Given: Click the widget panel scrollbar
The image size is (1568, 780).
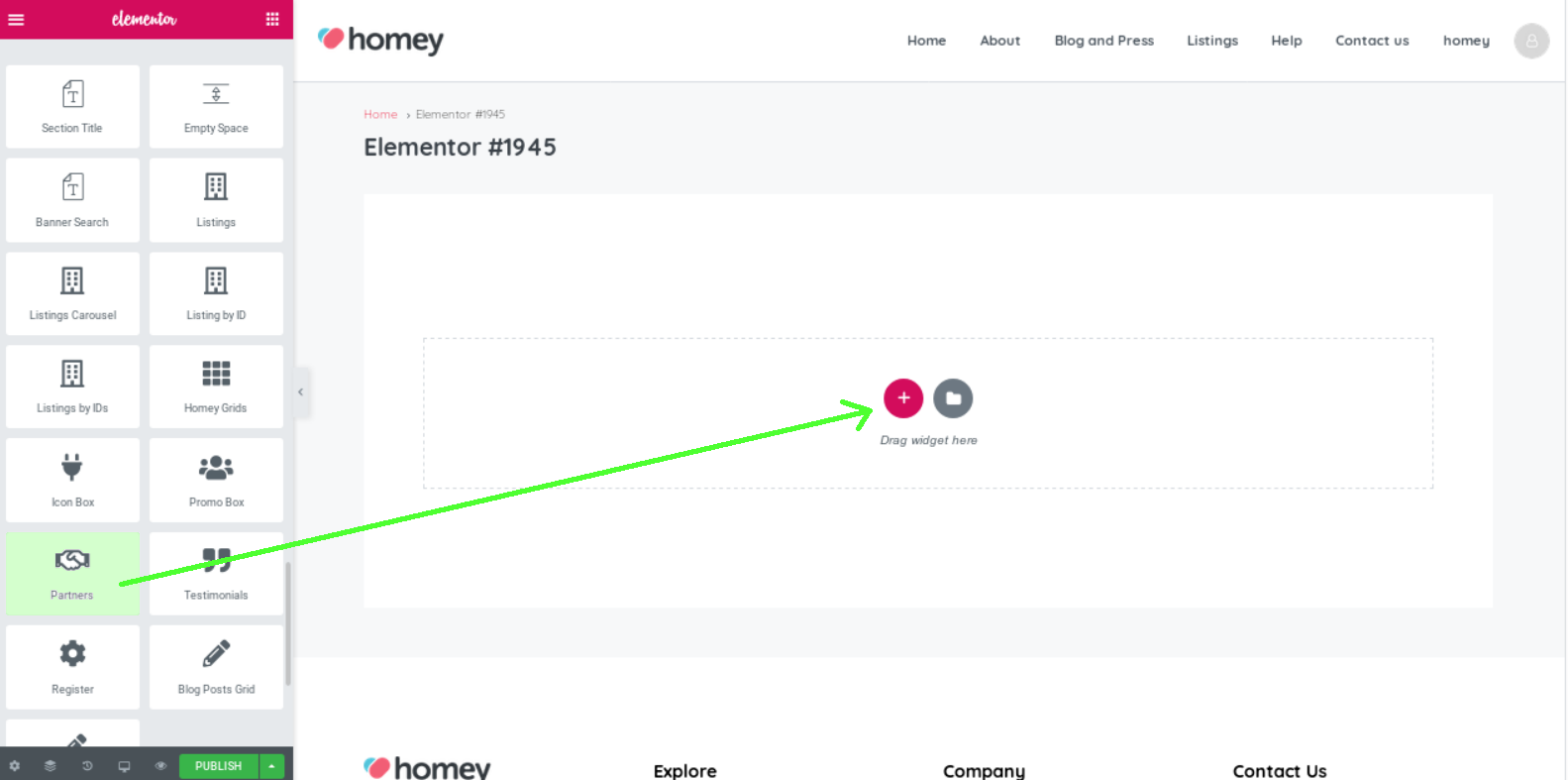Looking at the screenshot, I should [x=288, y=624].
